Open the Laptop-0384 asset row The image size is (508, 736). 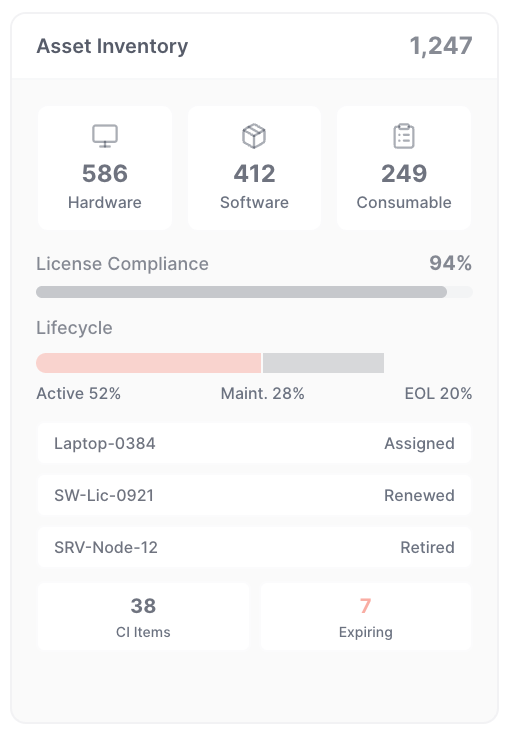click(x=254, y=443)
